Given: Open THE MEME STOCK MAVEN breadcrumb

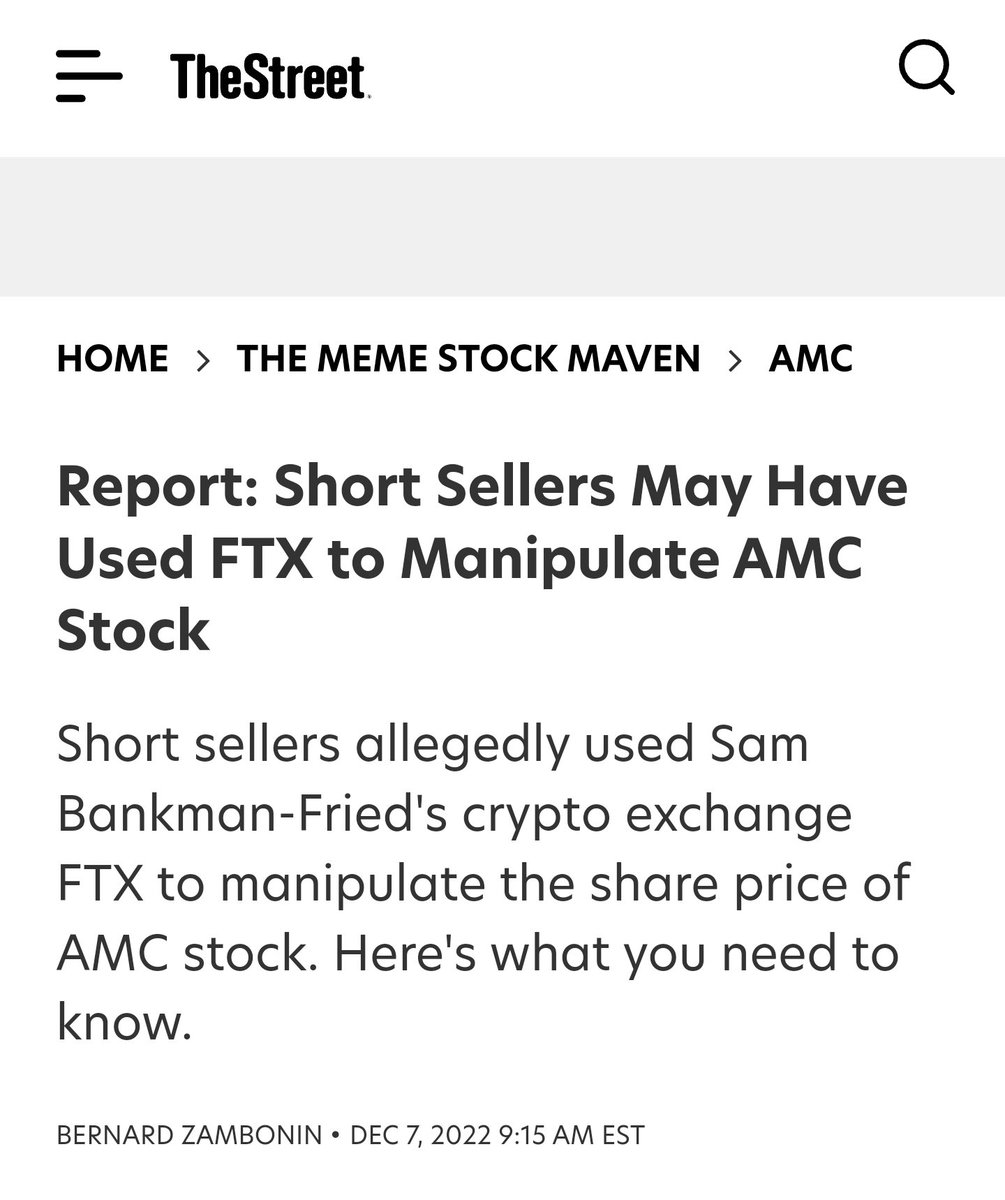Looking at the screenshot, I should click(x=468, y=359).
